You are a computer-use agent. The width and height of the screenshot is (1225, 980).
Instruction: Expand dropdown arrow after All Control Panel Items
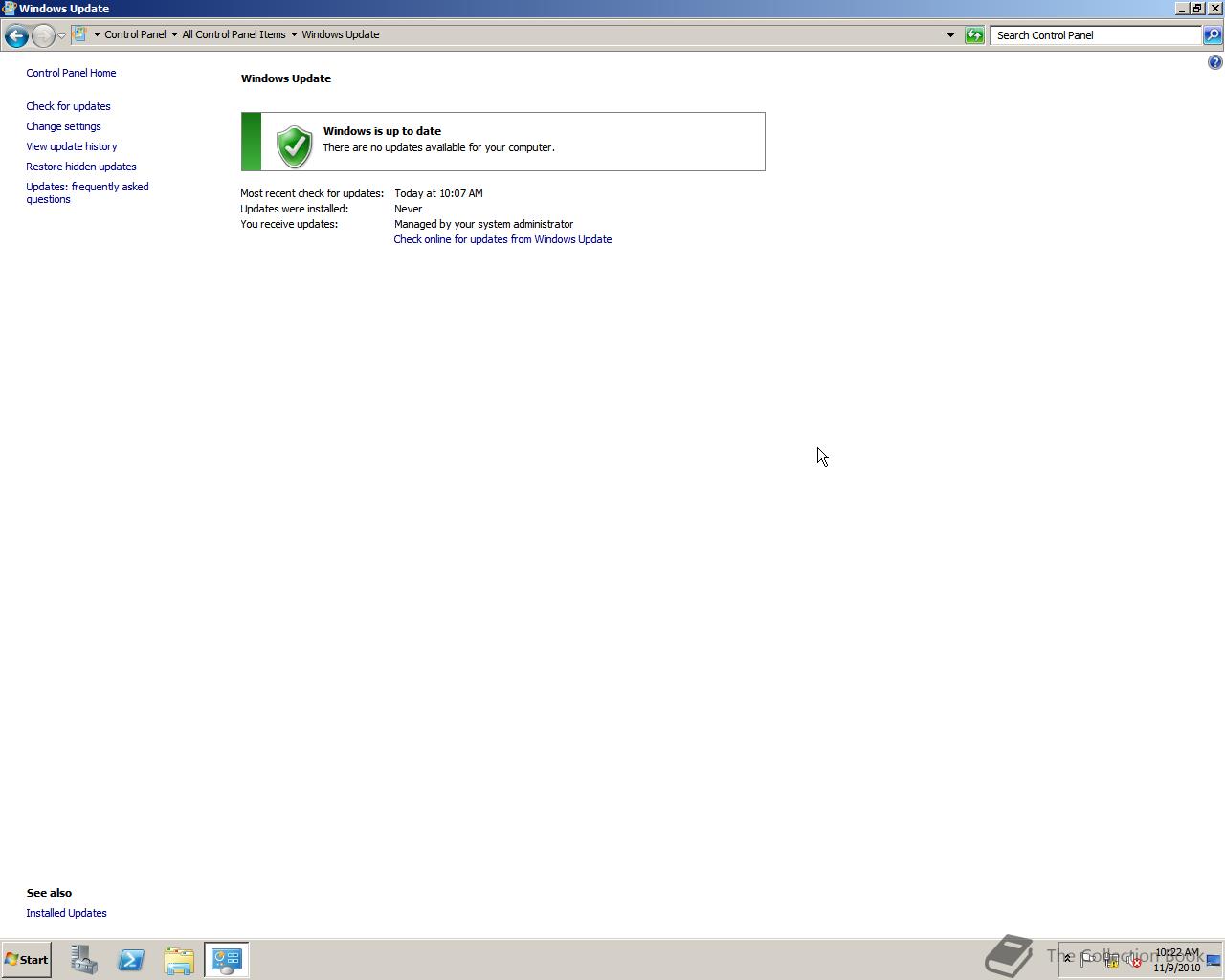click(294, 35)
